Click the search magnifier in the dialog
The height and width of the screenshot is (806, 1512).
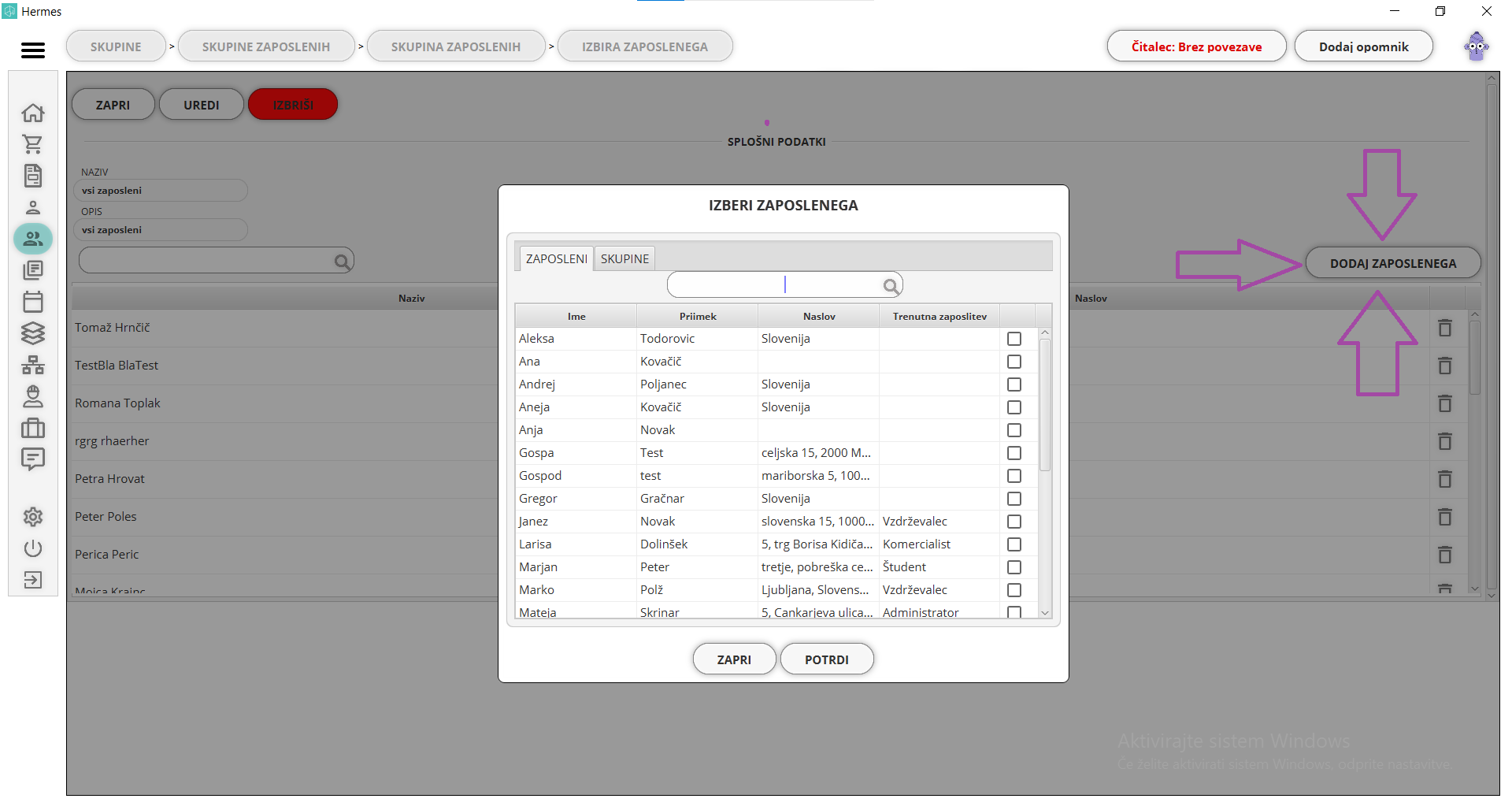891,286
